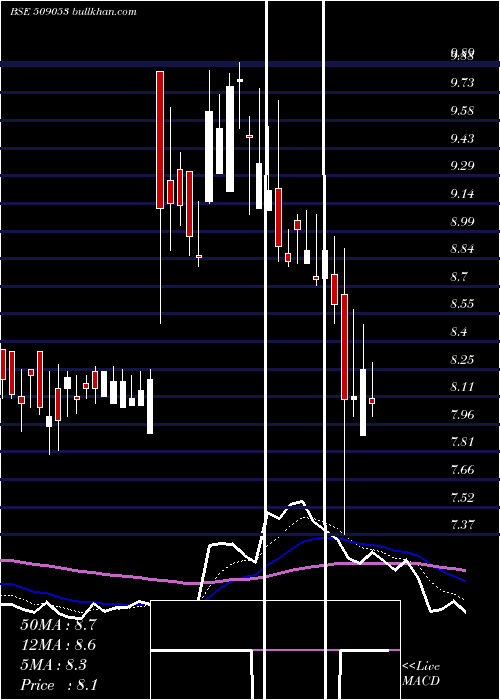Select the last small red candlestick

pyautogui.click(x=372, y=401)
